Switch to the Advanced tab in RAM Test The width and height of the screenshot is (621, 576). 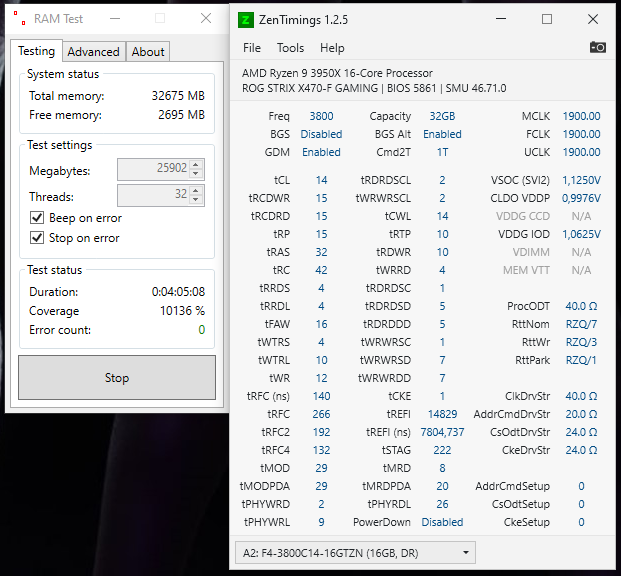[x=93, y=52]
